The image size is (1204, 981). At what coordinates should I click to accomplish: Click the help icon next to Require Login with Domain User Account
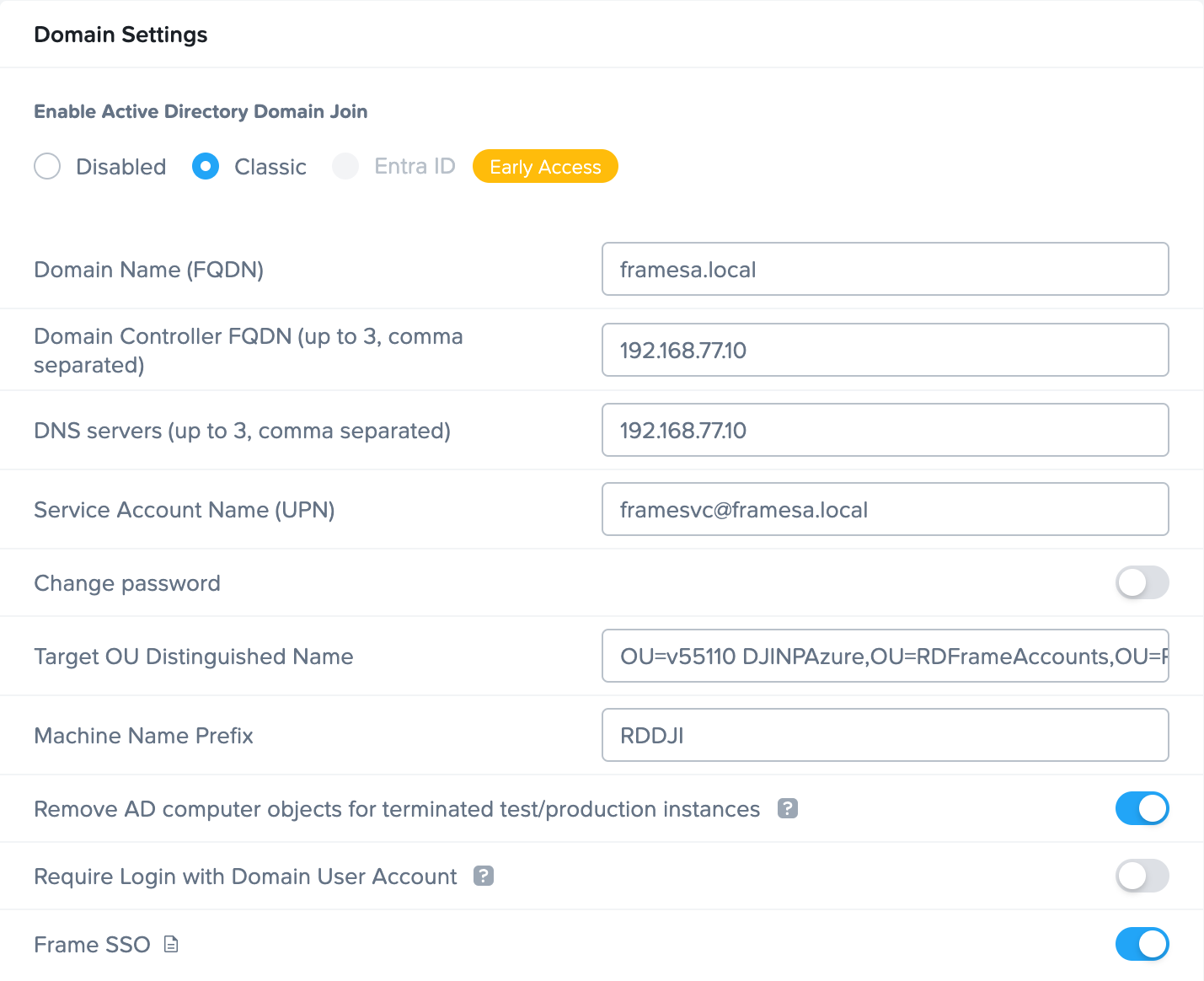[484, 876]
